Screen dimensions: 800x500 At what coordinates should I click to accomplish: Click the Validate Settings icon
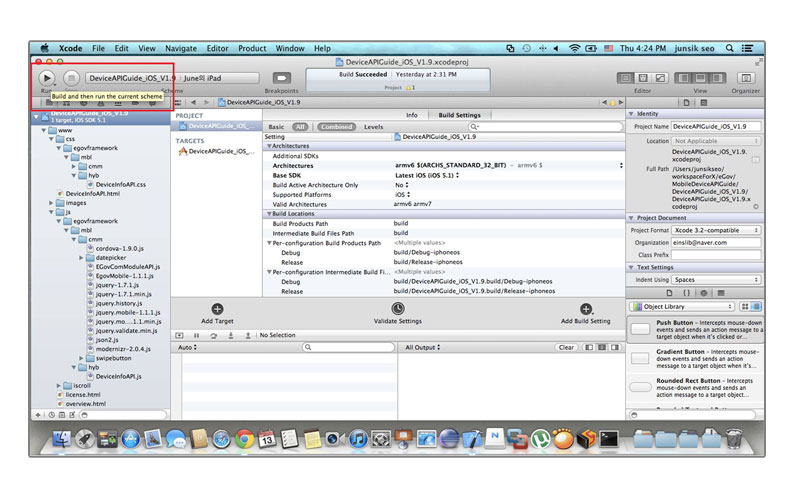pyautogui.click(x=398, y=310)
